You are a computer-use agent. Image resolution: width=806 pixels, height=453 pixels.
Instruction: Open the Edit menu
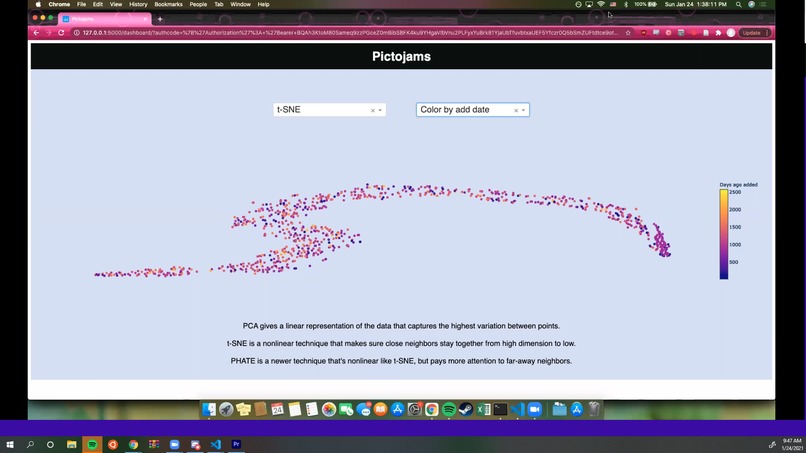(x=98, y=4)
